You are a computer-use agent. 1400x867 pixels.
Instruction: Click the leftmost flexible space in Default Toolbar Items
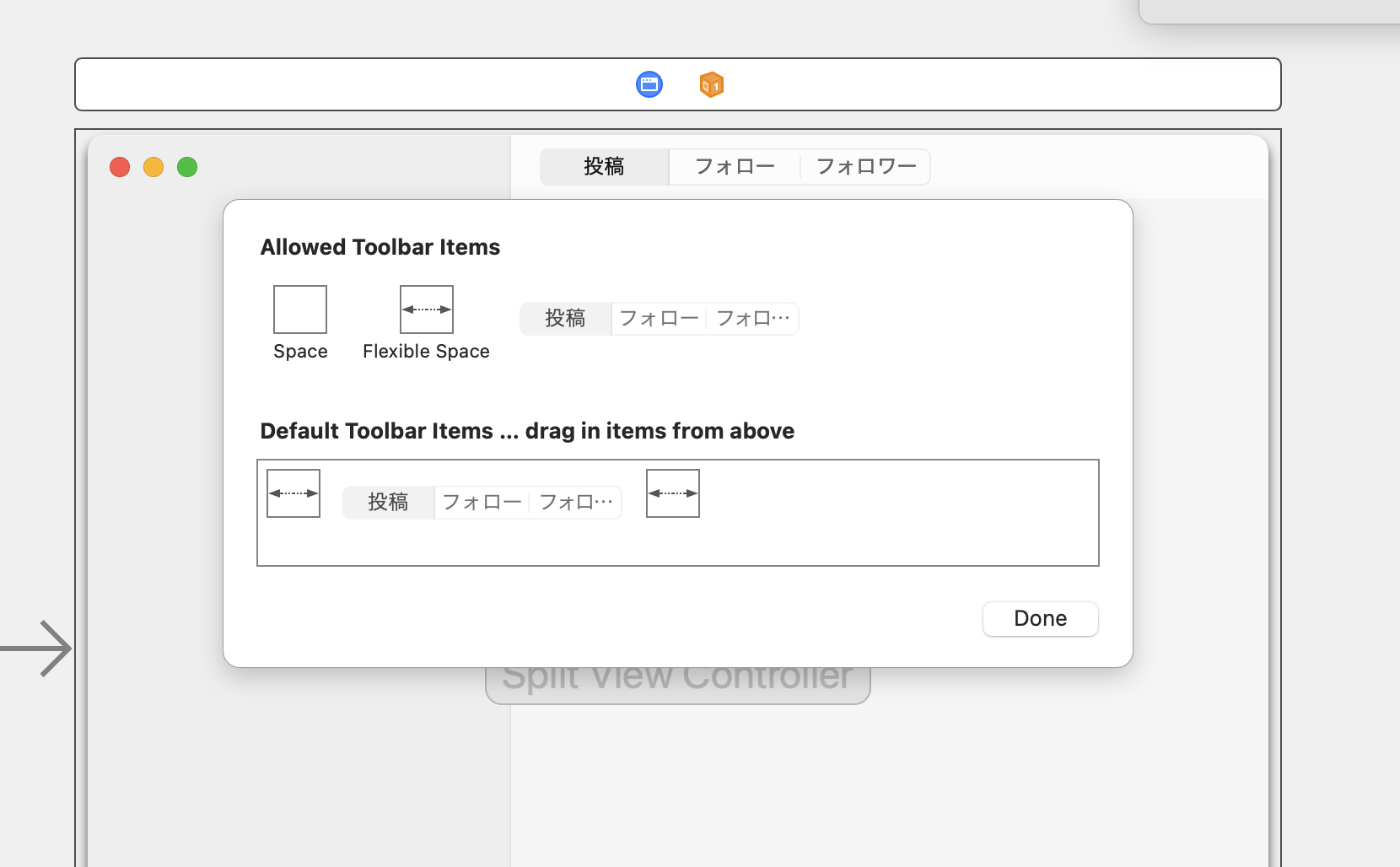point(293,493)
